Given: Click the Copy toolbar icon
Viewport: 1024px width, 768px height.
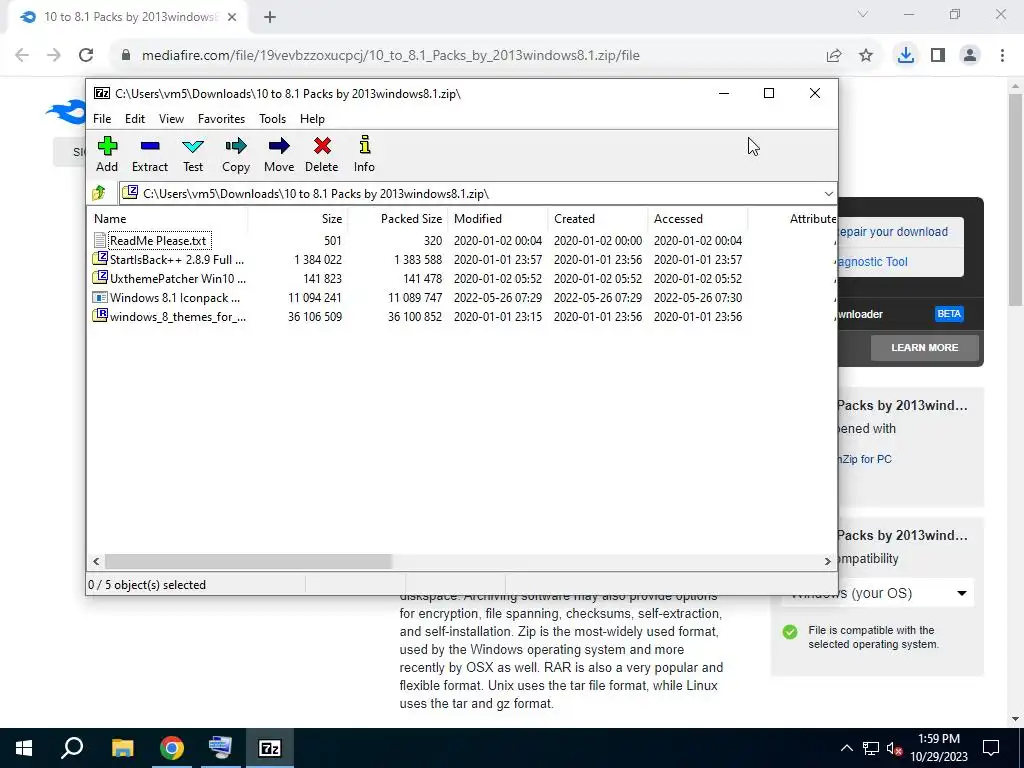Looking at the screenshot, I should tap(236, 146).
